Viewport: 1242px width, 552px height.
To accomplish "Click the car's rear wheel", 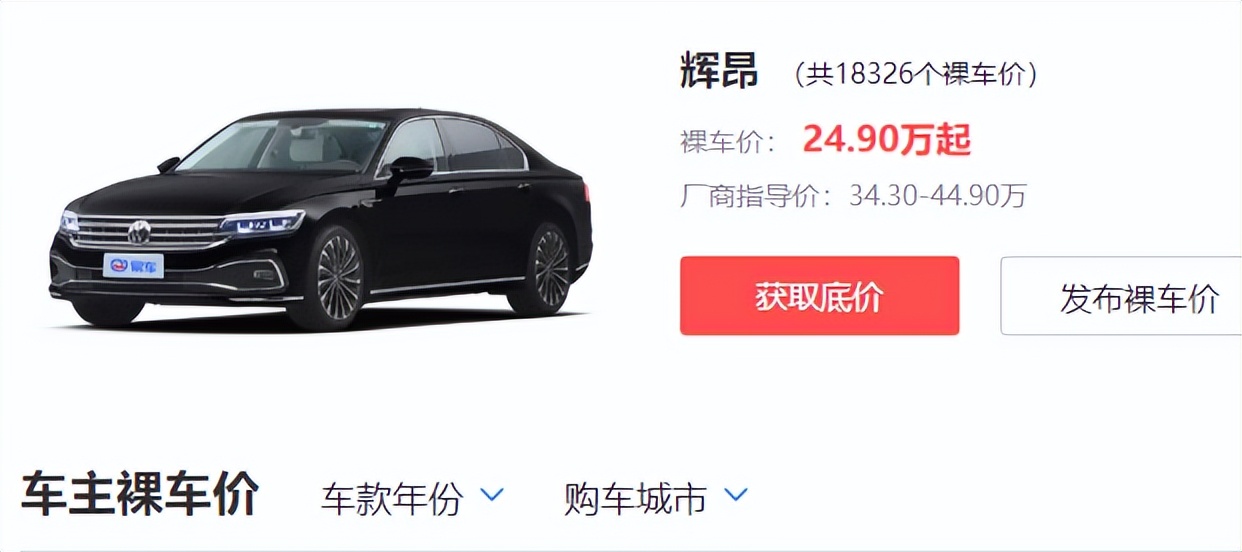I will pyautogui.click(x=547, y=268).
